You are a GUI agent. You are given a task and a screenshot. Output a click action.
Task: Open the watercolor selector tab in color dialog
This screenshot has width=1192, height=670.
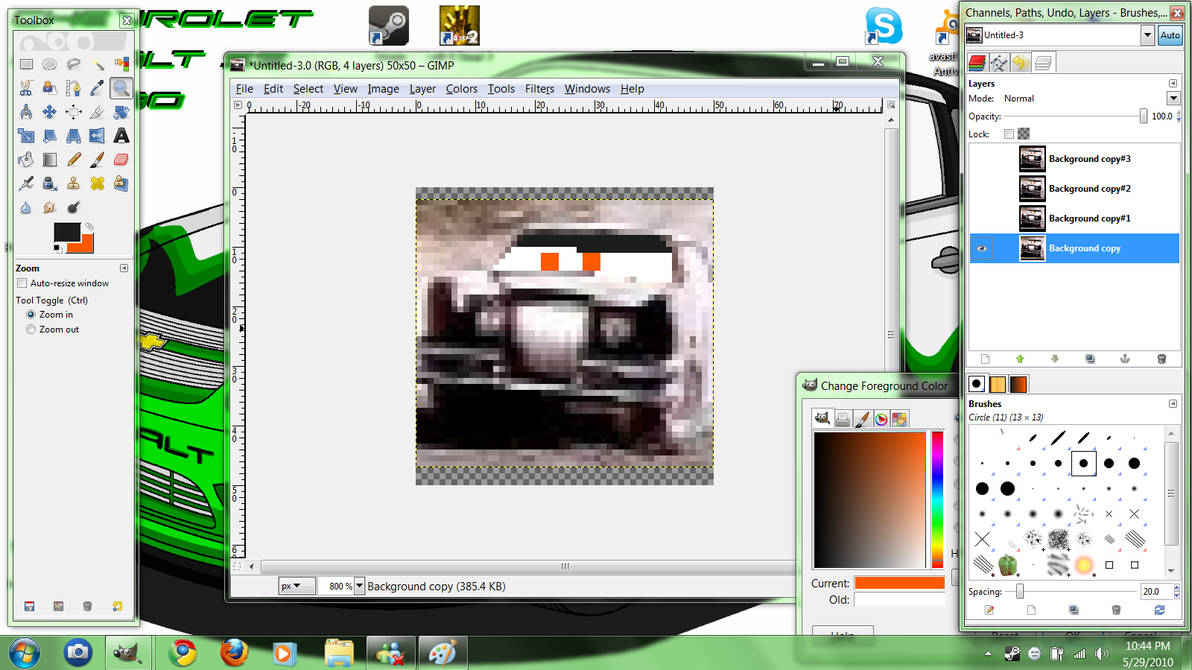(861, 419)
